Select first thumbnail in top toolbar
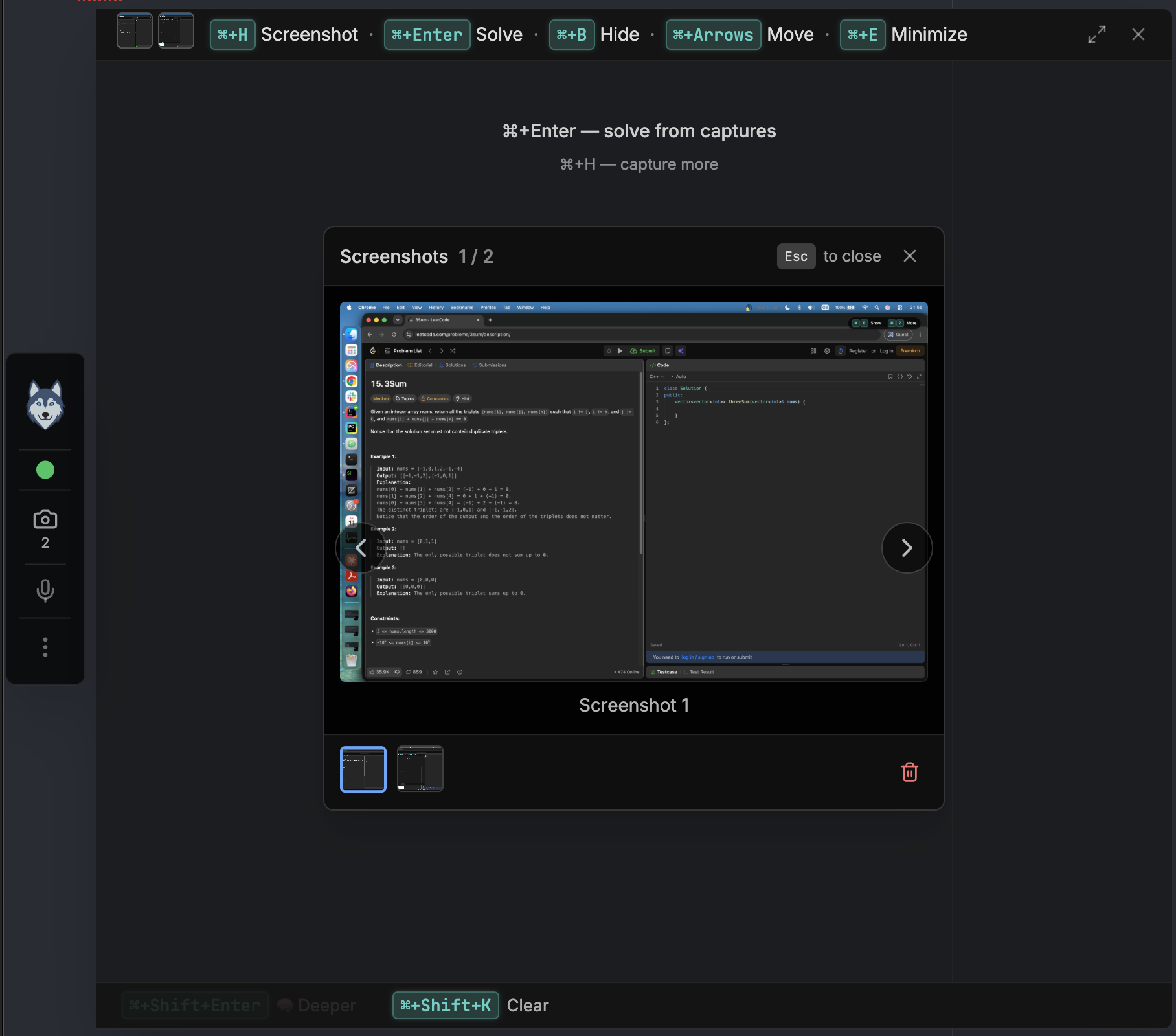Viewport: 1176px width, 1036px height. pos(135,30)
